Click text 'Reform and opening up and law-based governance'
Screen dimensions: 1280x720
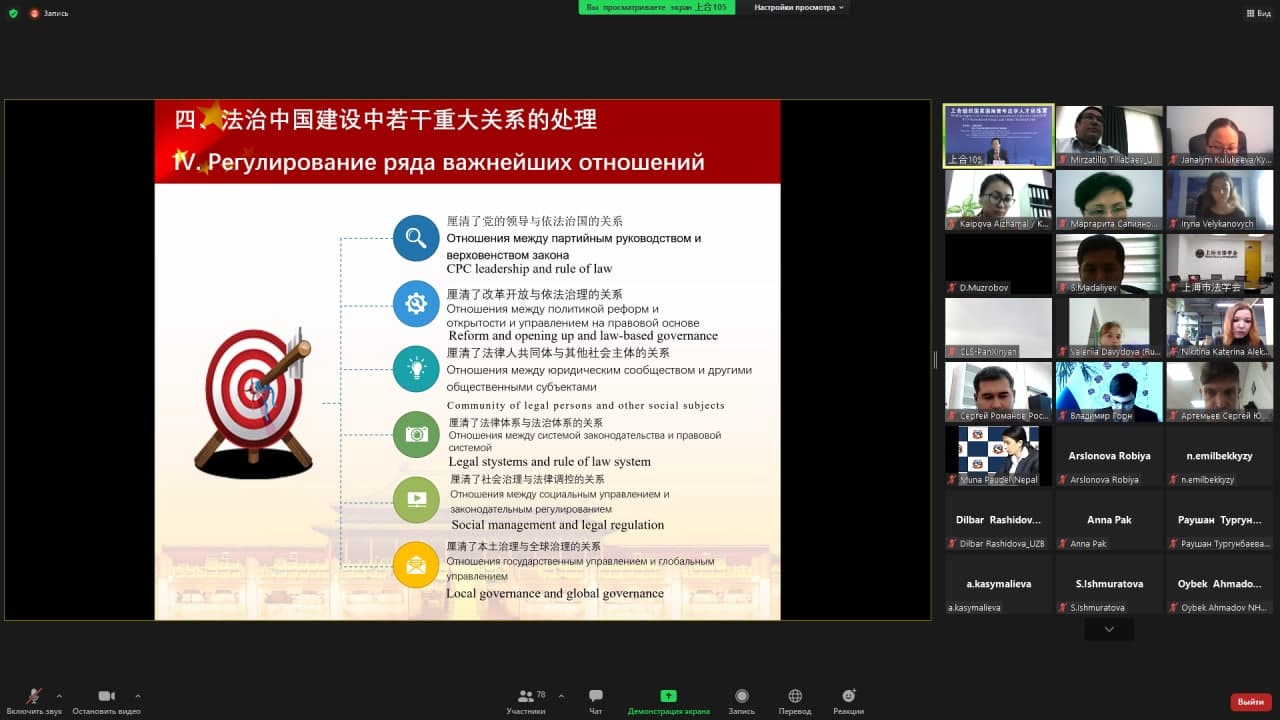583,336
